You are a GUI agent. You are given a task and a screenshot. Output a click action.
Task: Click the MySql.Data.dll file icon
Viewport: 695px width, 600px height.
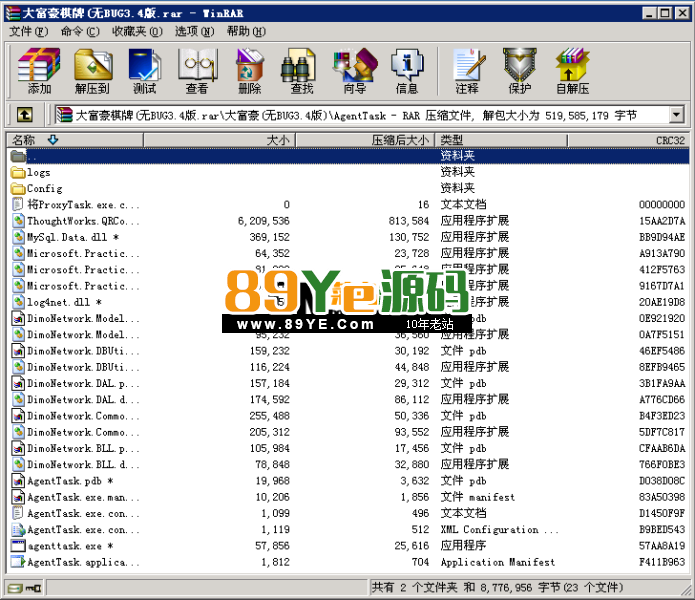coord(18,237)
